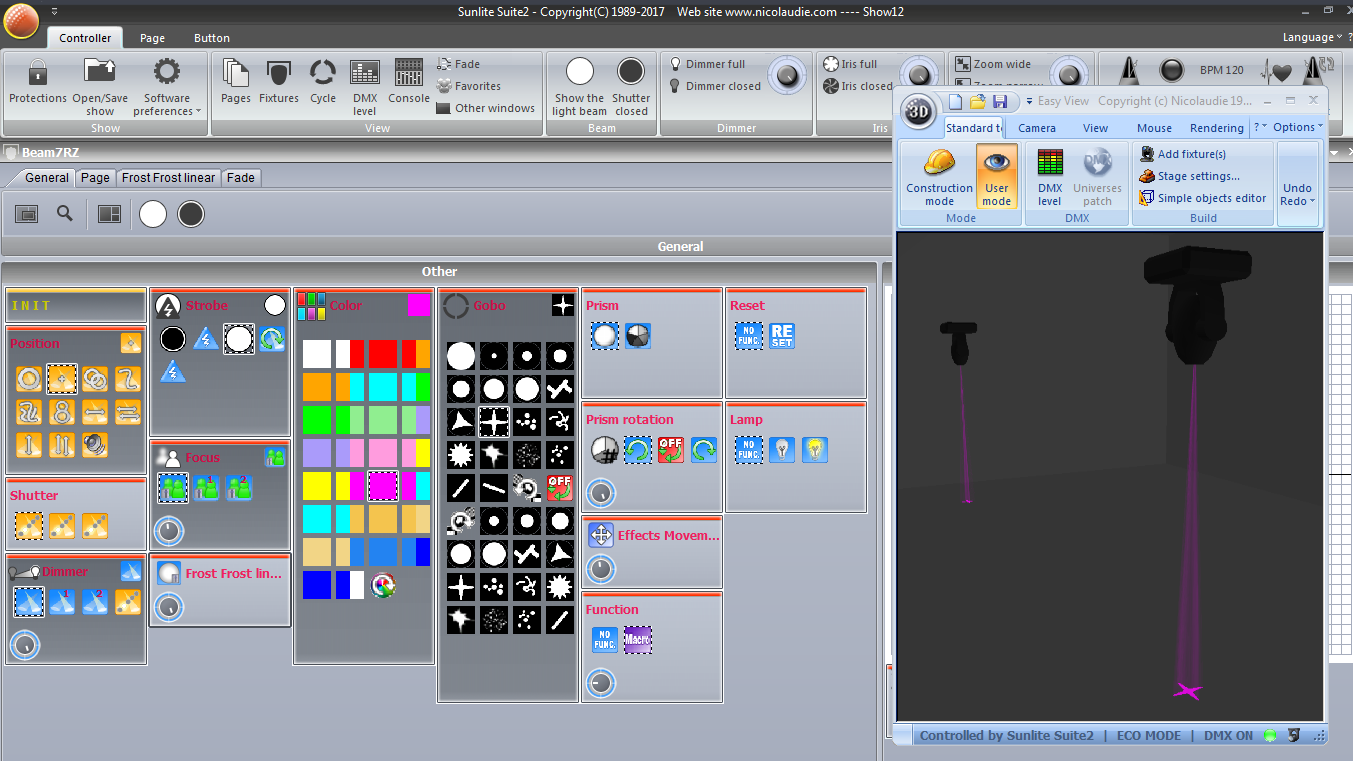
Task: Click Macro icon in Function panel
Action: click(x=637, y=640)
